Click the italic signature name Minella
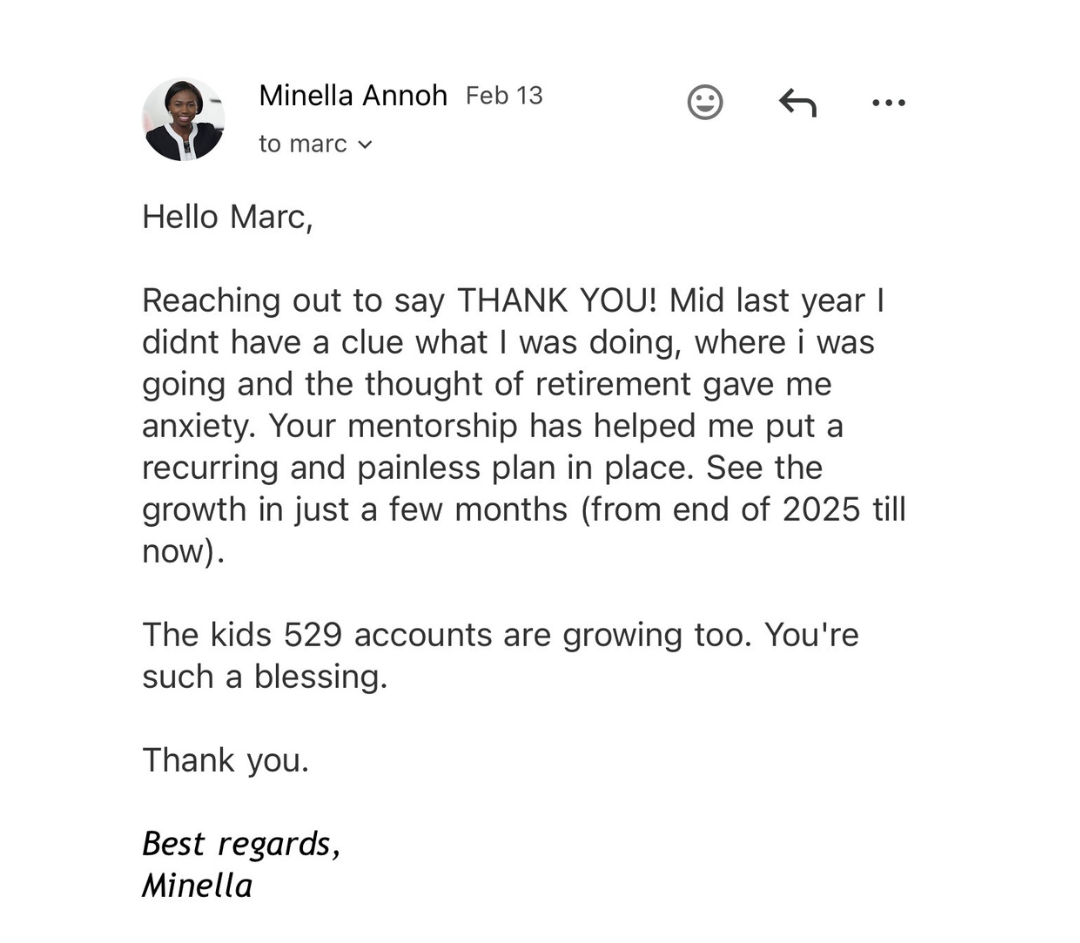 (x=197, y=886)
